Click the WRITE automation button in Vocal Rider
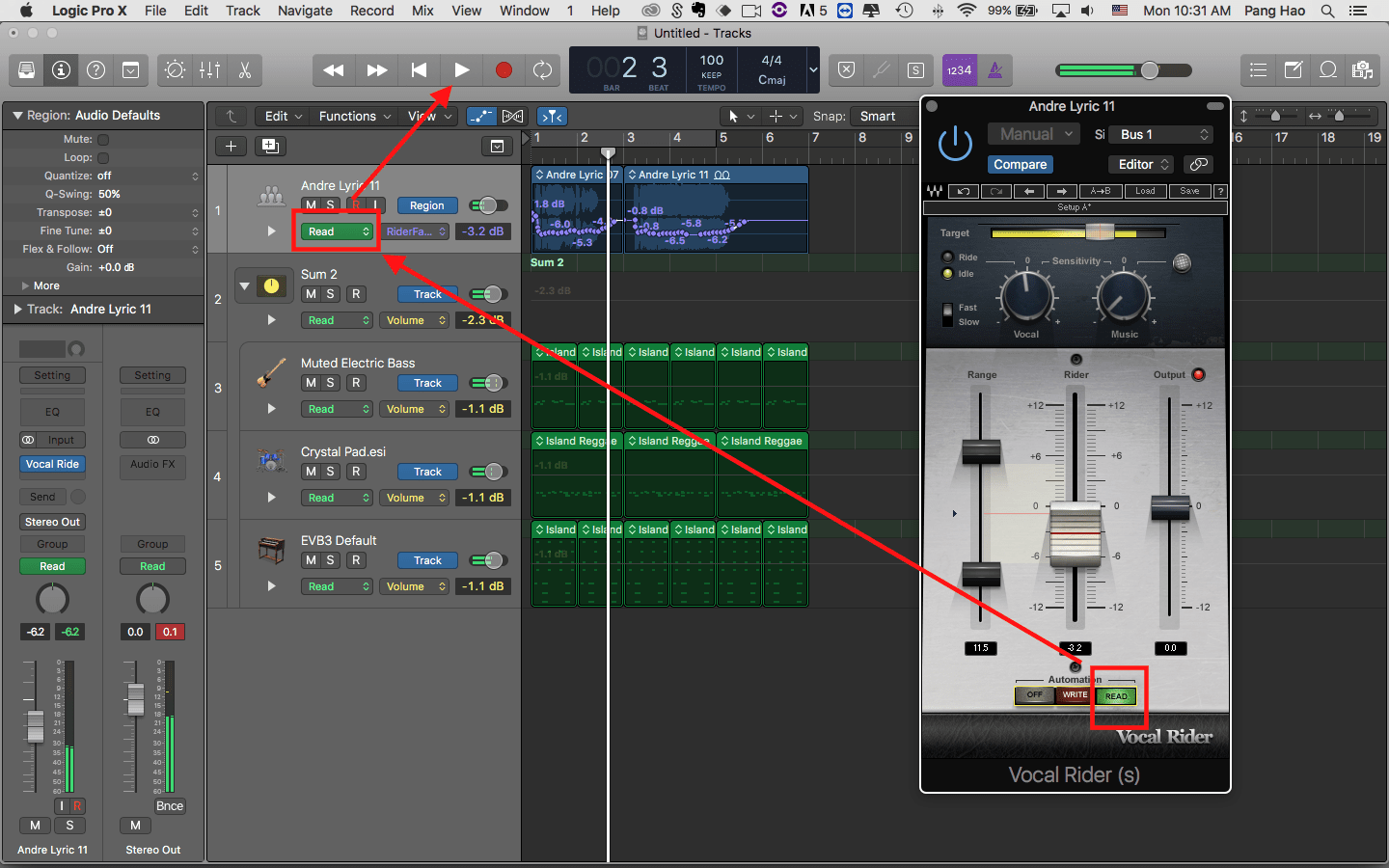This screenshot has width=1389, height=868. pyautogui.click(x=1075, y=694)
